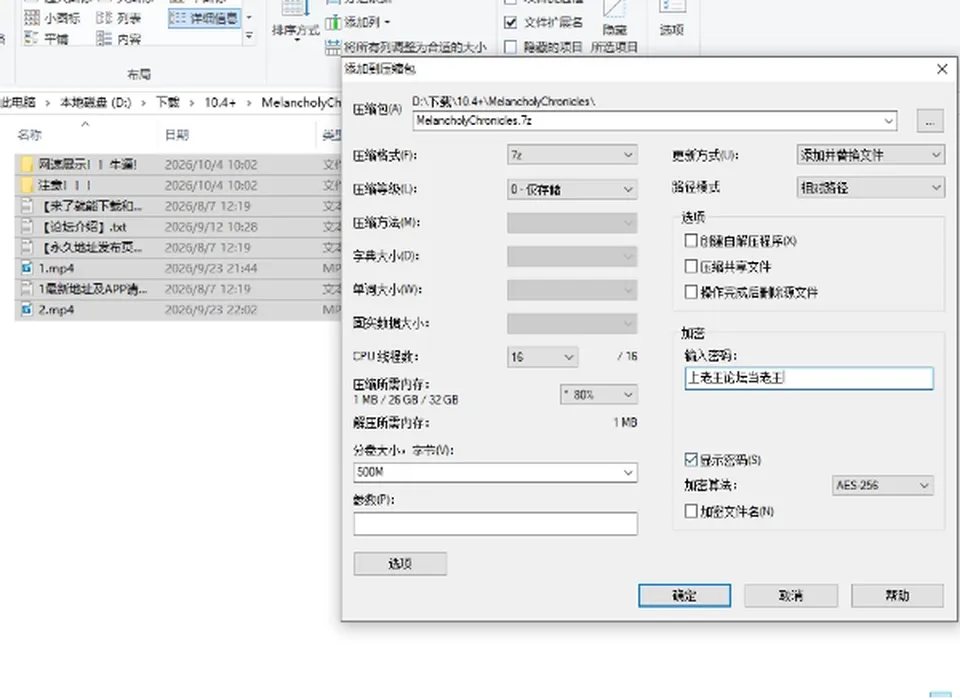Screen dimensions: 960x699
Task: Choose 平铺 layout in Explorer ribbon
Action: point(47,39)
